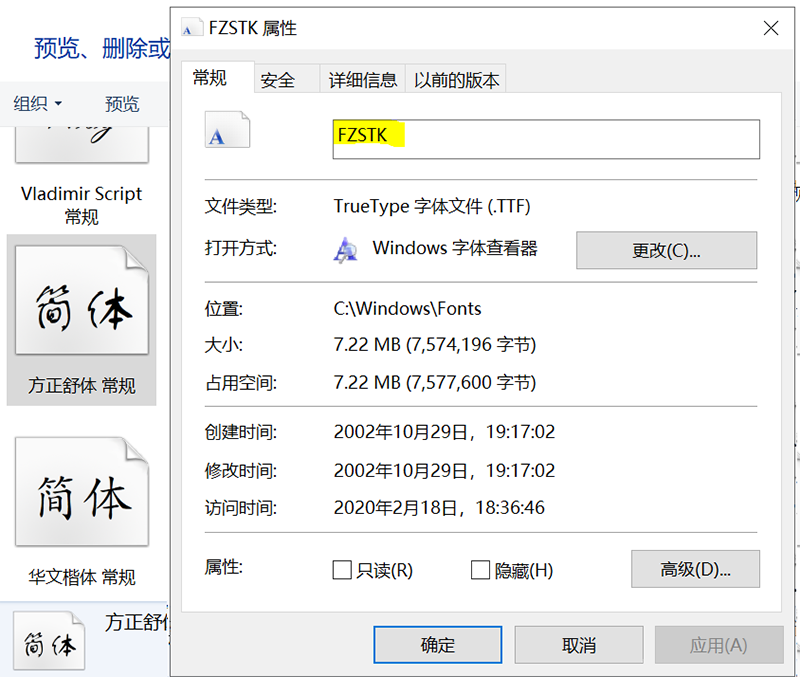Screen dimensions: 800x677
Task: Click the C:\Windows\Fonts location text
Action: click(407, 309)
